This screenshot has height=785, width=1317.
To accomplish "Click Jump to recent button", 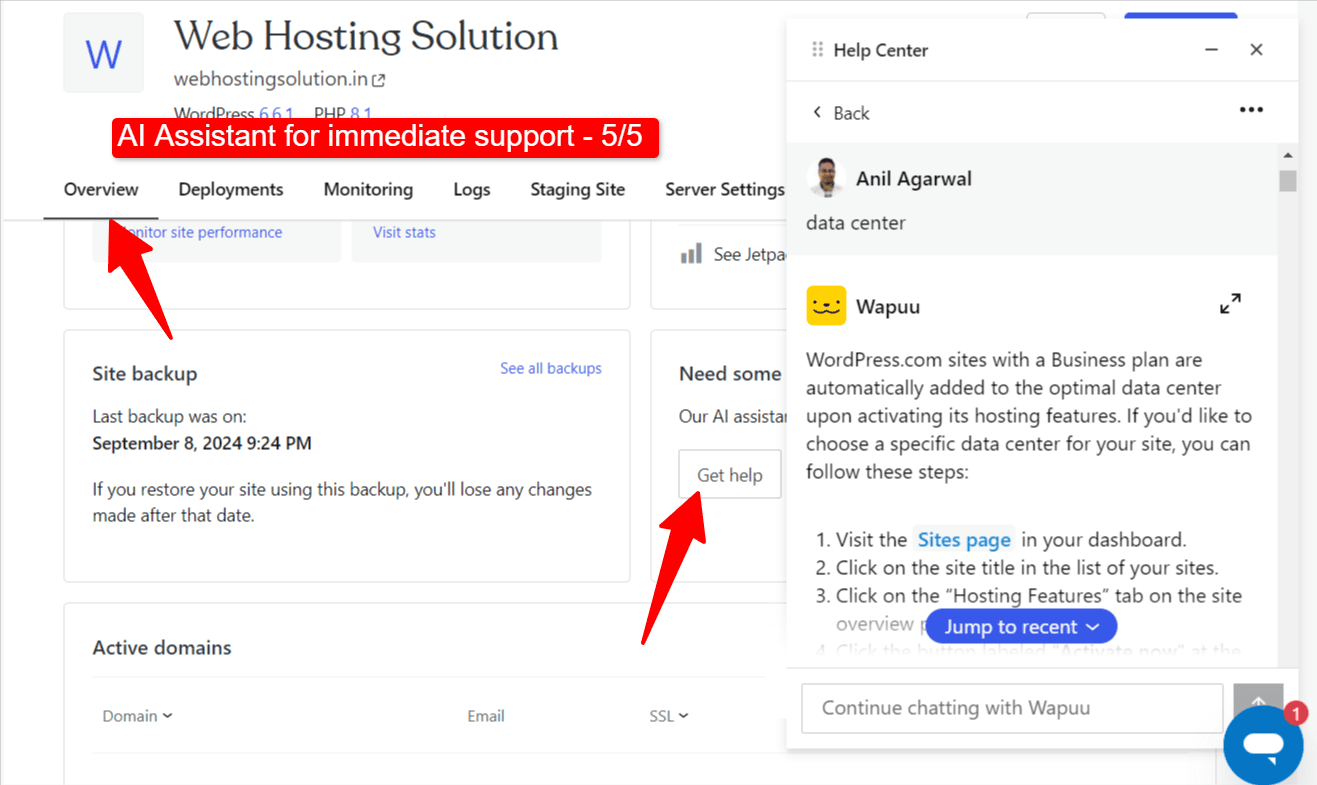I will tap(1021, 627).
